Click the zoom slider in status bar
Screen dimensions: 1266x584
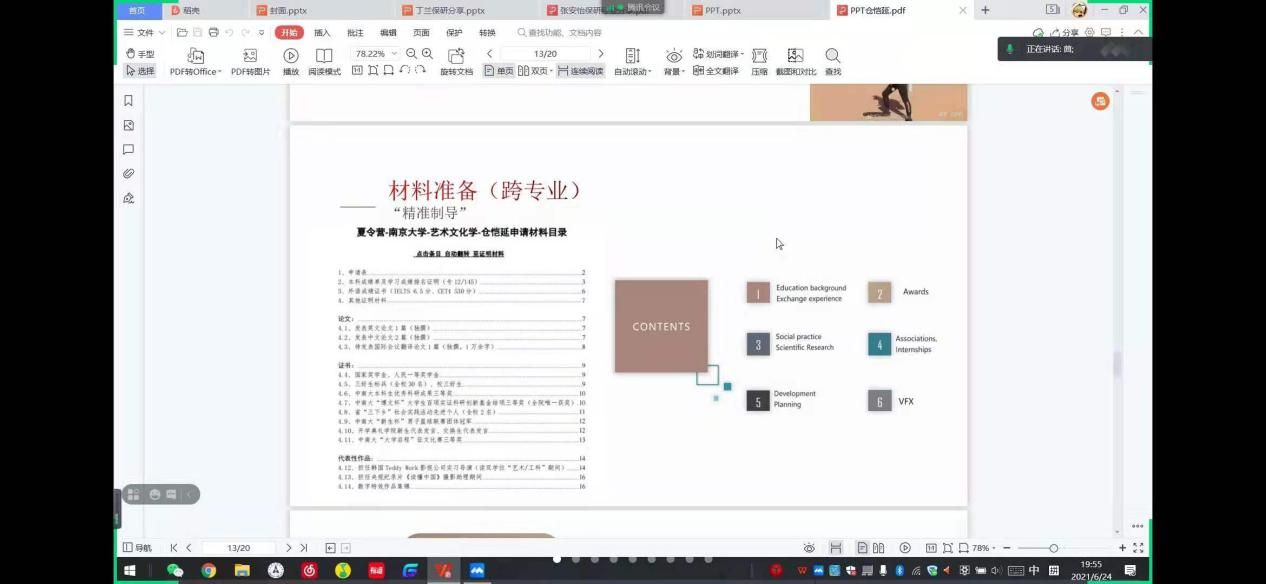(x=1053, y=548)
